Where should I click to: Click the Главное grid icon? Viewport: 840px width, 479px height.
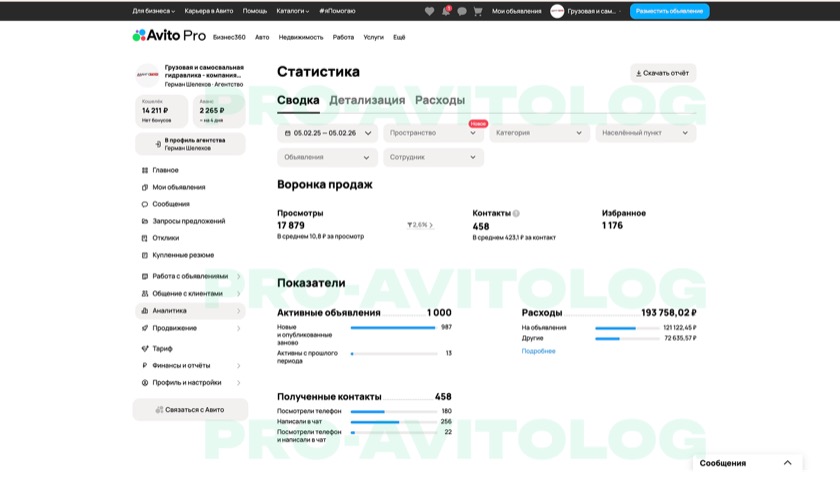[145, 170]
